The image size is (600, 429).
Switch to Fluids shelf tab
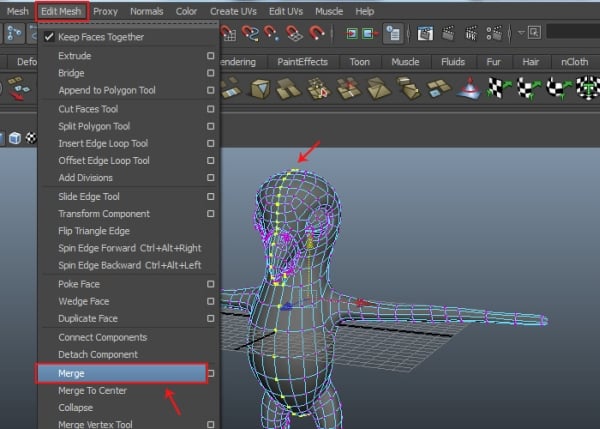point(453,62)
